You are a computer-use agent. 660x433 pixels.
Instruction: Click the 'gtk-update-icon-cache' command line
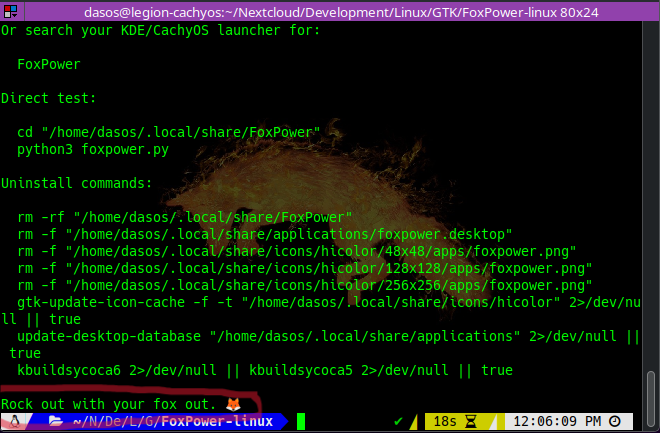[x=321, y=311]
